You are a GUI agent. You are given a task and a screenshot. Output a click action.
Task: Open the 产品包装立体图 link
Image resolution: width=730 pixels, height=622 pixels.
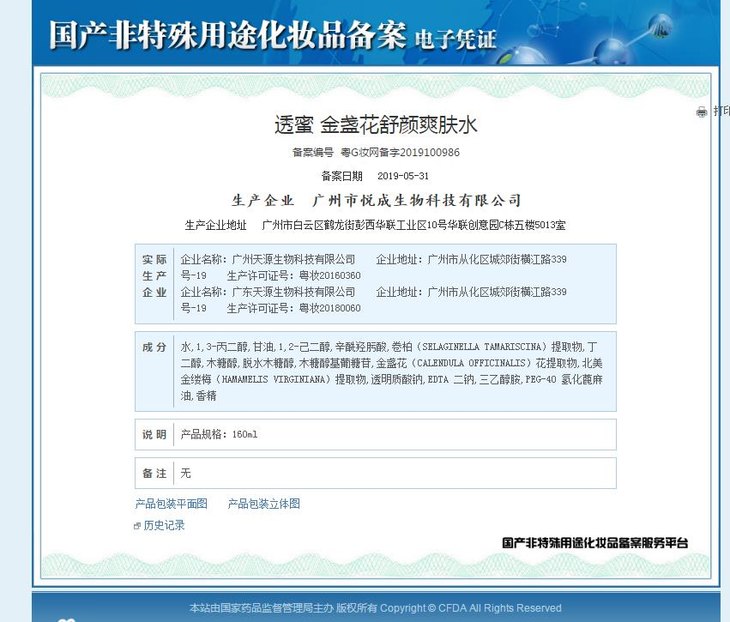click(264, 504)
